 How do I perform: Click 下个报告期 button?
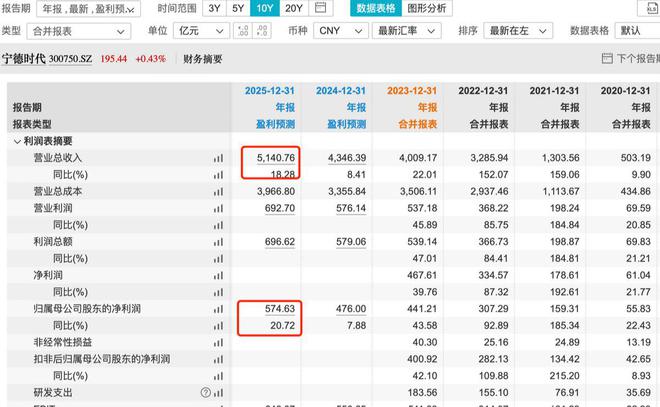[x=638, y=59]
